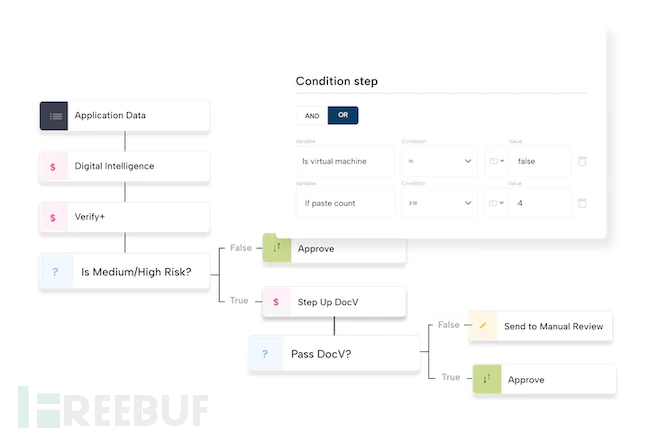
Task: Click the pencil icon on Send to Manual Review
Action: pos(483,326)
